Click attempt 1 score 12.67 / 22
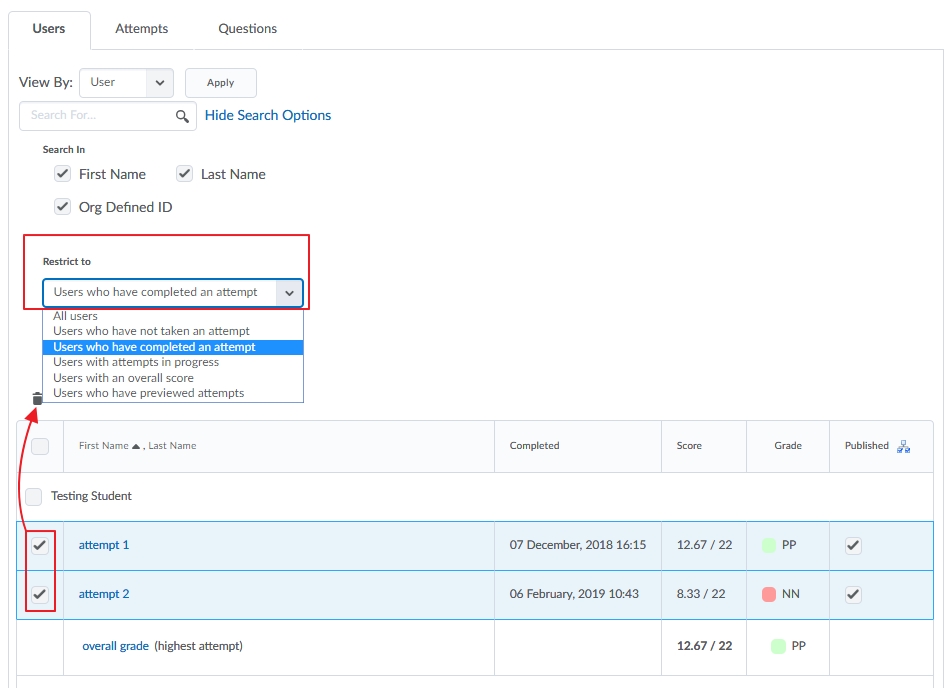 click(x=704, y=545)
